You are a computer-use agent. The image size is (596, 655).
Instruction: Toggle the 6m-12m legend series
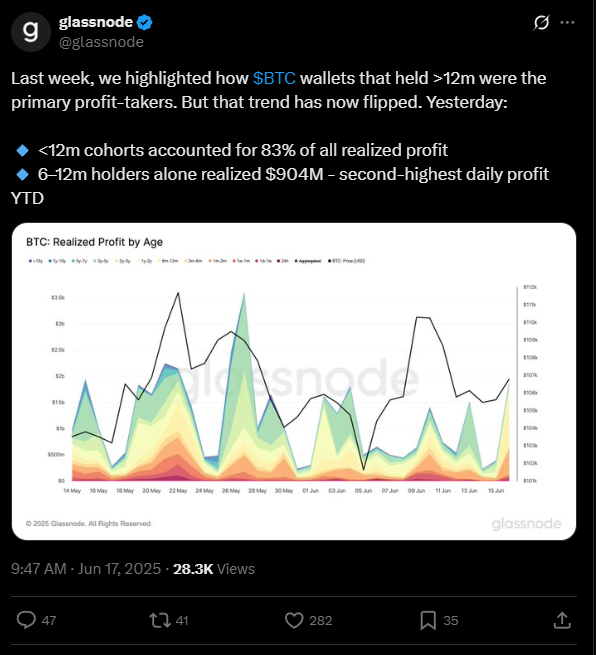(x=167, y=261)
